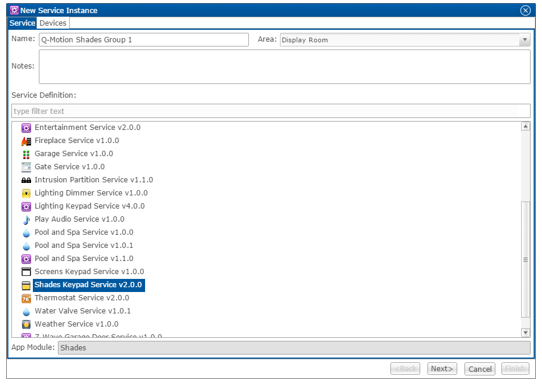
Task: Choose Screens Keypad Service v1.0.0
Action: [89, 272]
